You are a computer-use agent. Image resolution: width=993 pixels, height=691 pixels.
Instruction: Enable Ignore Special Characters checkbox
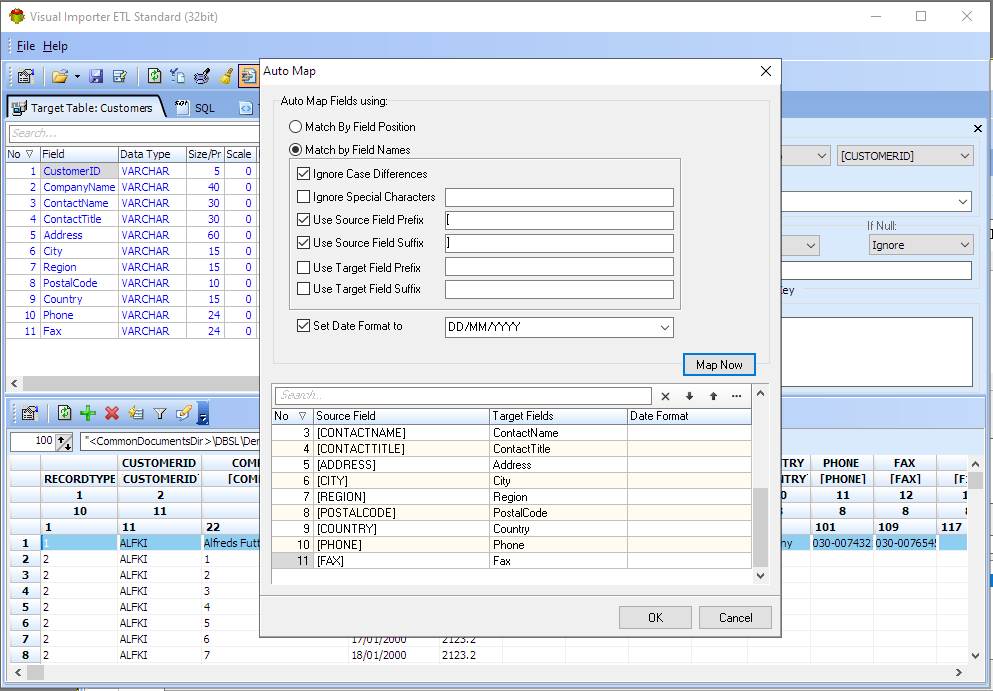click(x=304, y=197)
